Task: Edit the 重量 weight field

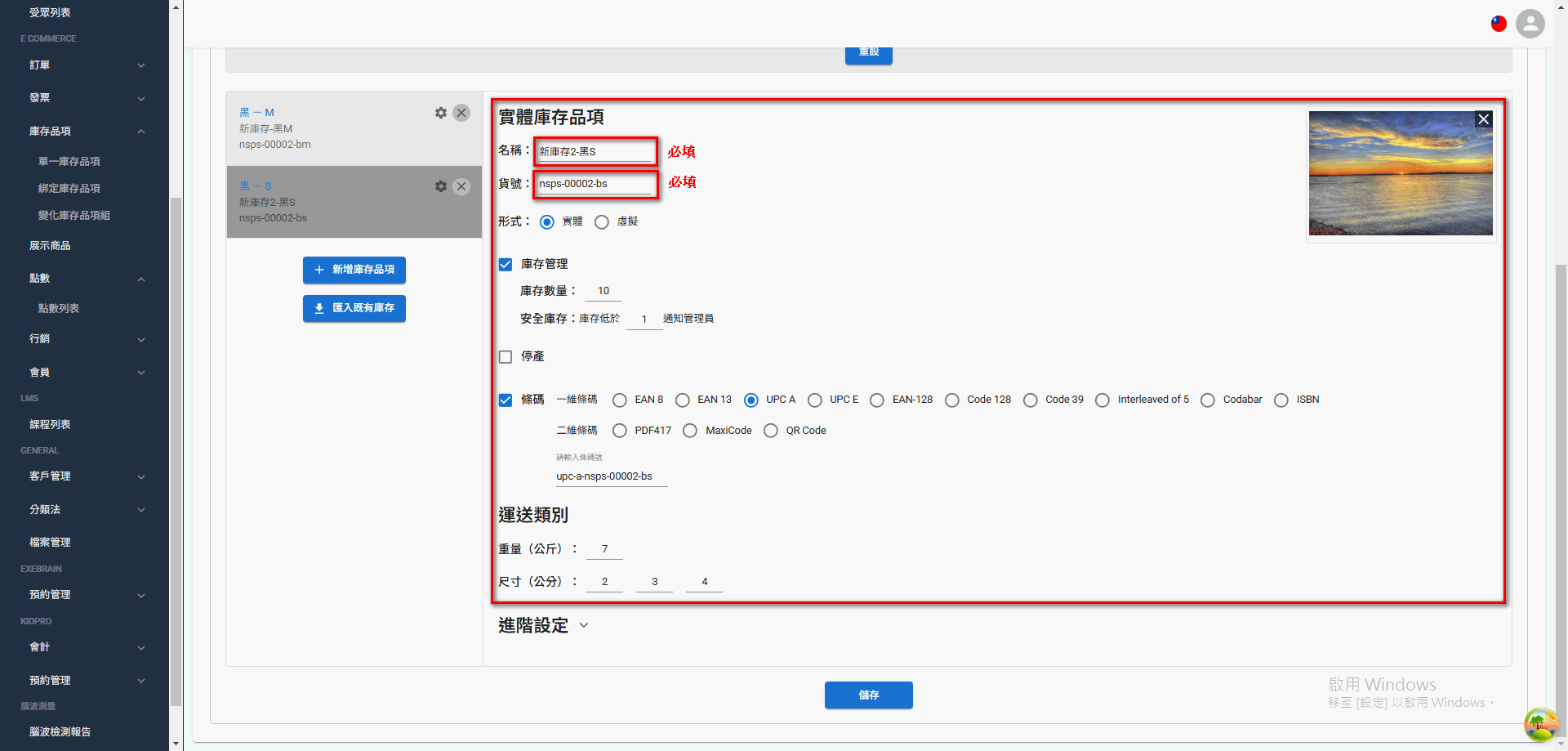Action: [x=604, y=549]
